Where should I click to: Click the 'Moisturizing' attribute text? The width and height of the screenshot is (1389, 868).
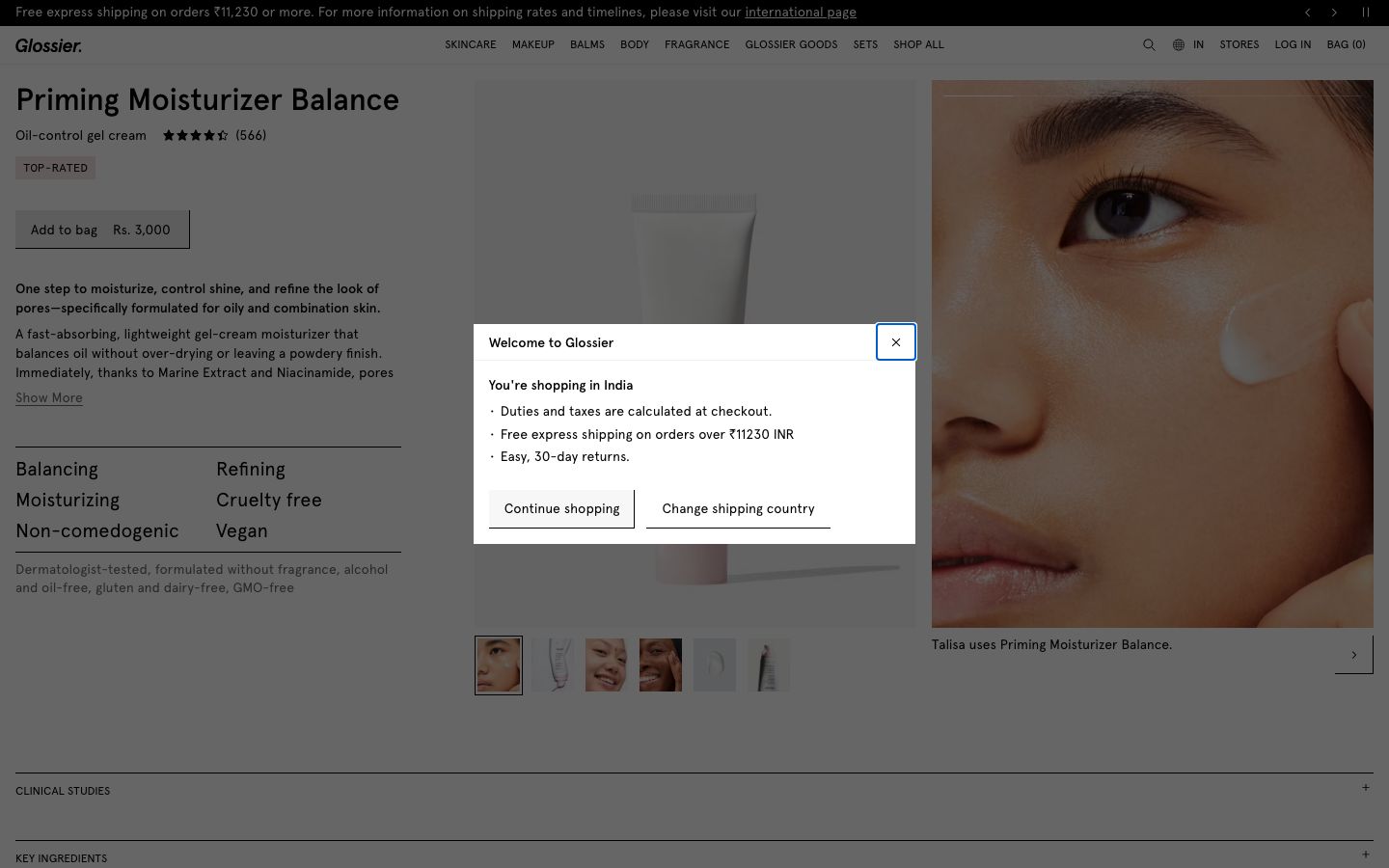coord(68,500)
